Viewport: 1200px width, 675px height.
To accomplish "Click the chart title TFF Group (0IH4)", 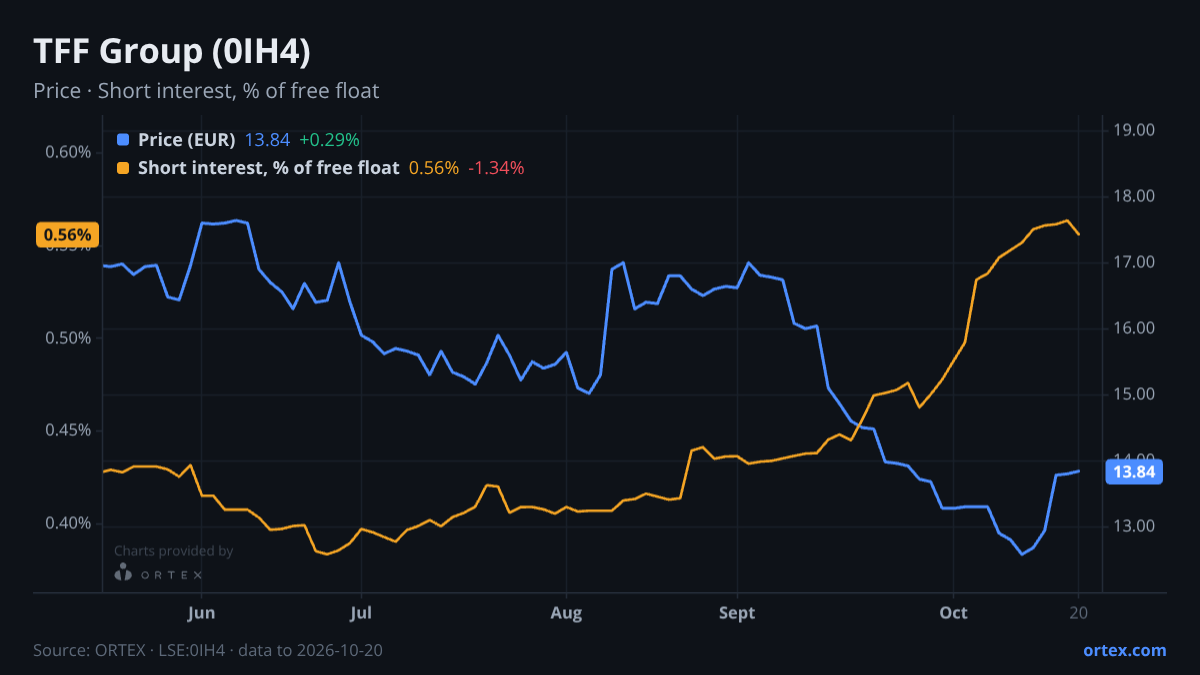I will pos(172,52).
